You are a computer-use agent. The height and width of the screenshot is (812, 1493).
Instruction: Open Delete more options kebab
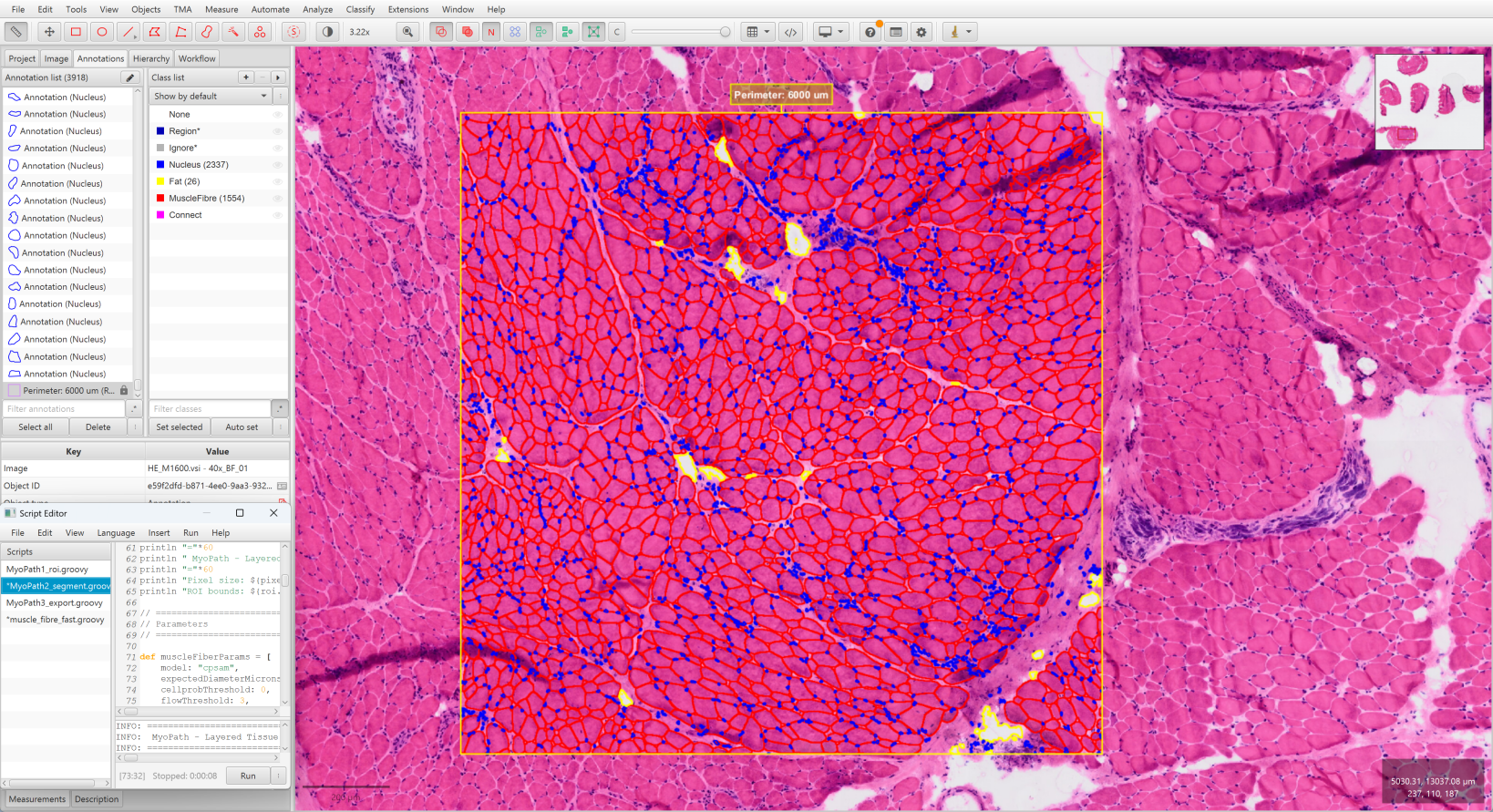tap(135, 427)
